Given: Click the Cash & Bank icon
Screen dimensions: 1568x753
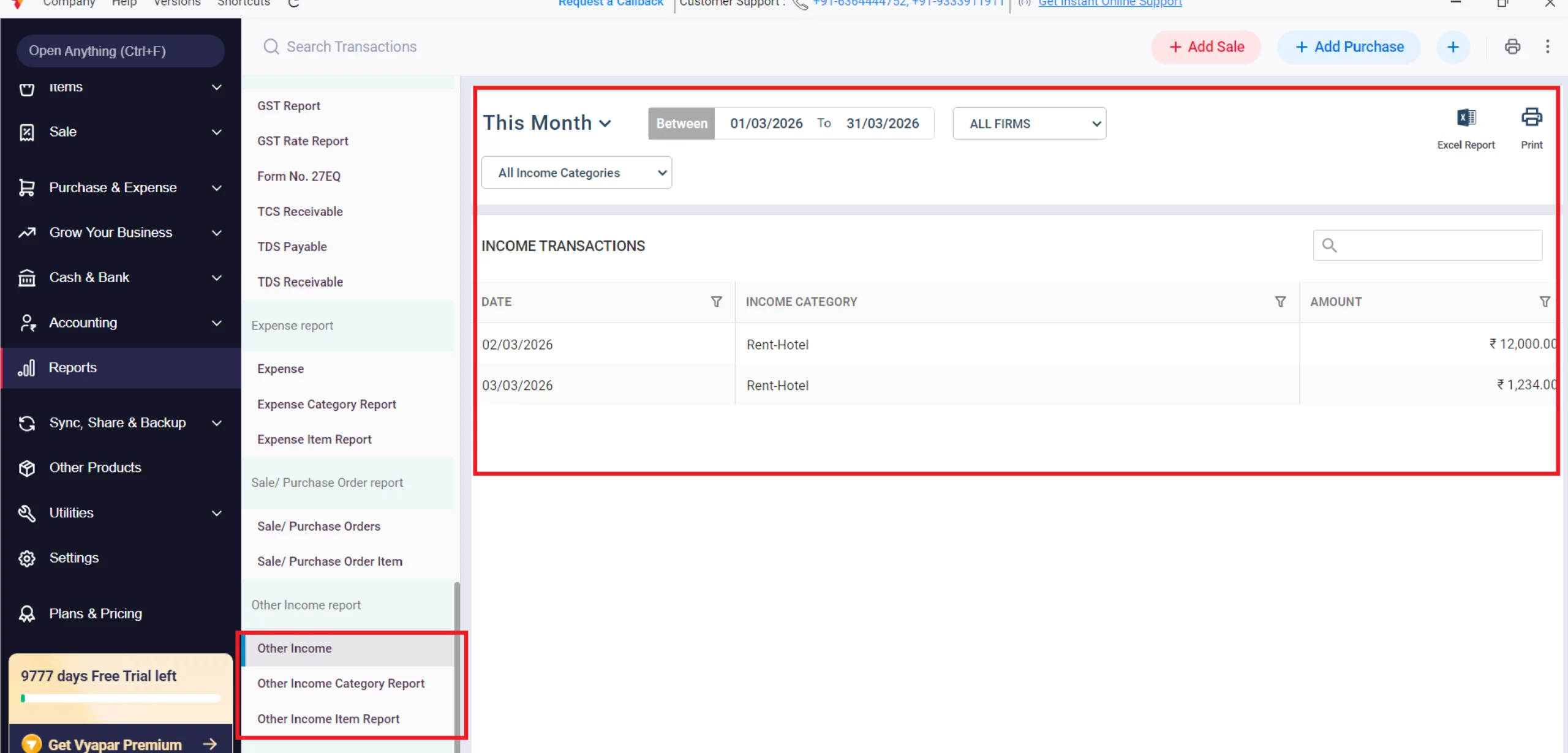Looking at the screenshot, I should tap(27, 277).
